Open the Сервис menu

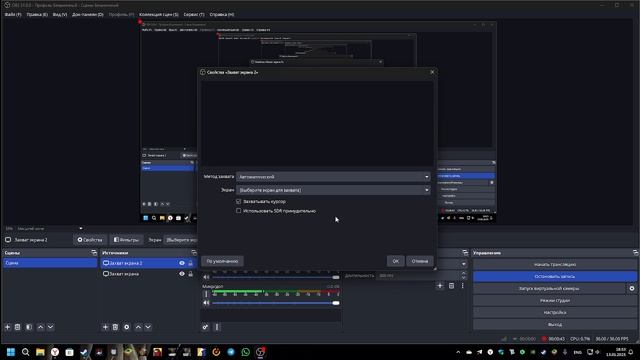pyautogui.click(x=194, y=14)
